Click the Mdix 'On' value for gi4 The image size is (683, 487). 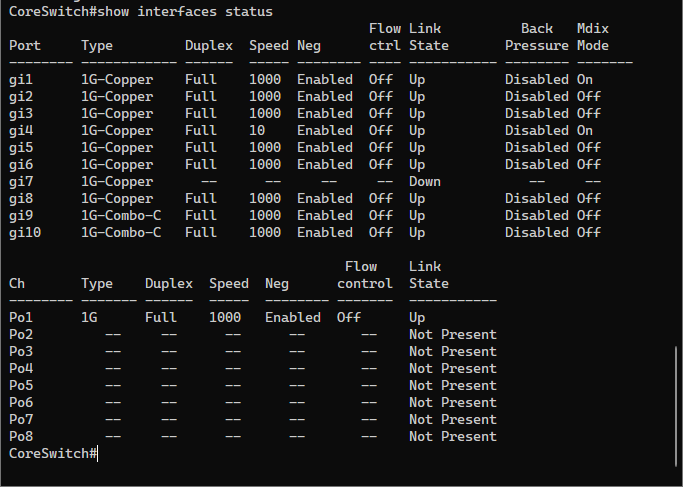point(585,130)
